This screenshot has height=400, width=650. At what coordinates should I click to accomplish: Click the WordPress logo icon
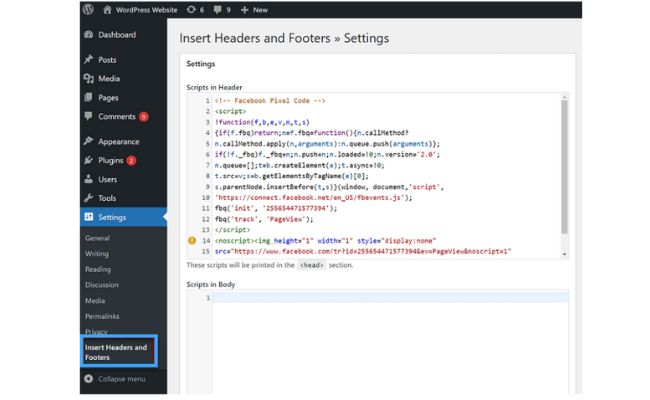click(x=88, y=9)
